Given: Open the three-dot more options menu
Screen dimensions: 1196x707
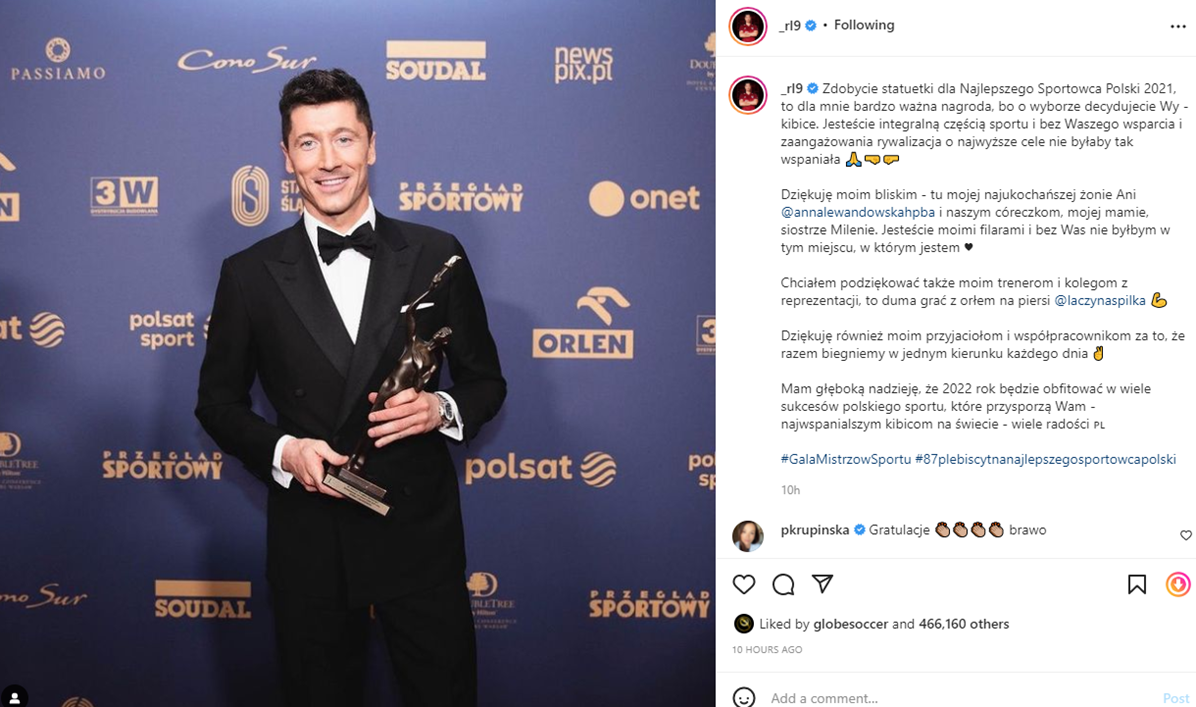Looking at the screenshot, I should click(x=1178, y=26).
